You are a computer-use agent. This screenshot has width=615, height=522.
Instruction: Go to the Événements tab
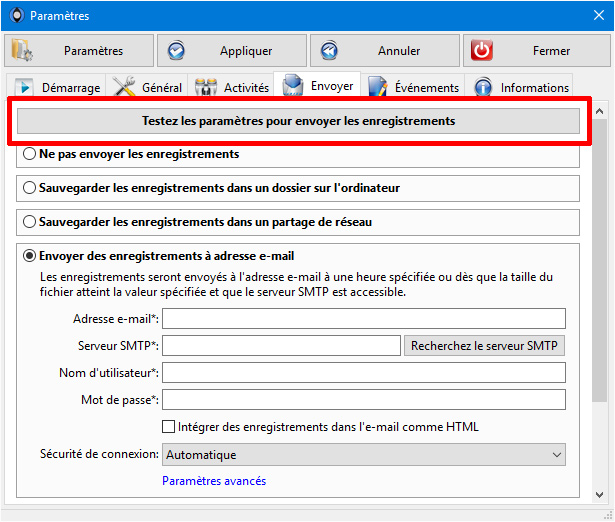tap(413, 85)
